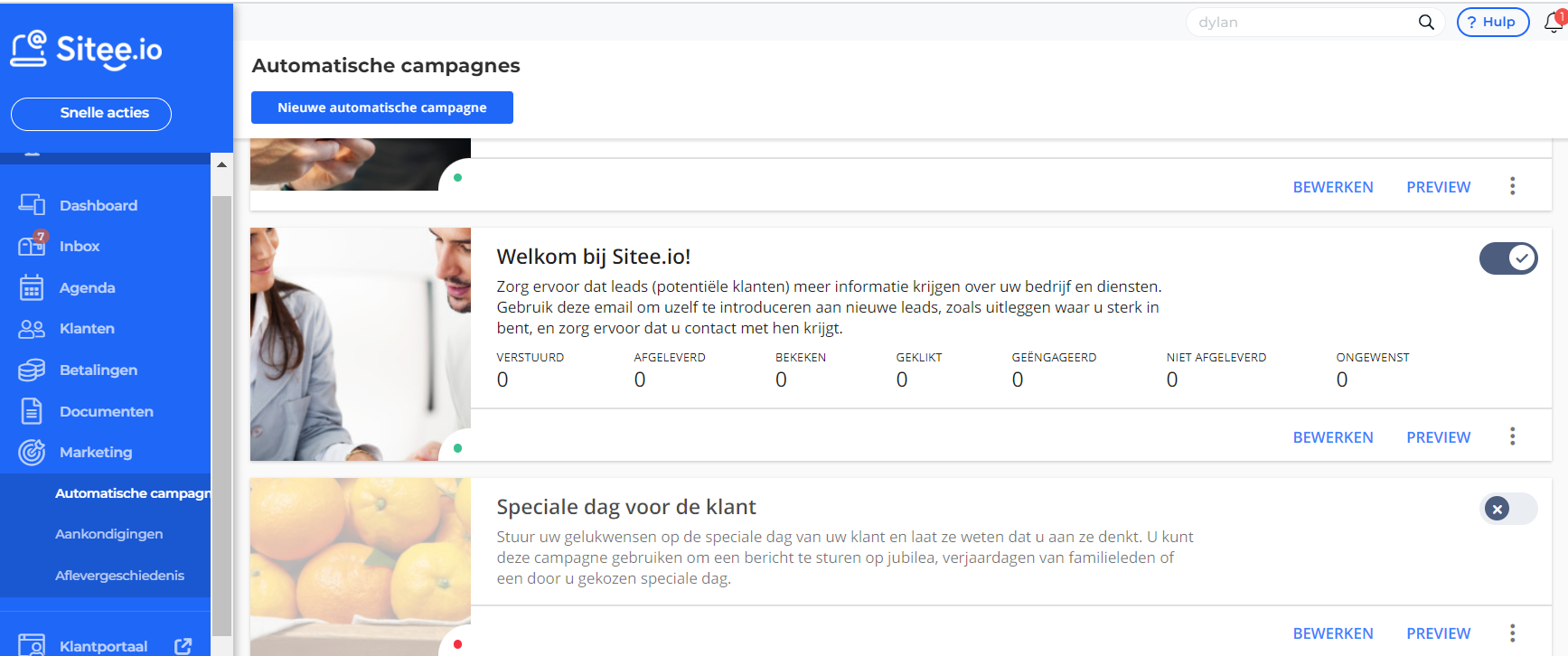1568x656 pixels.
Task: Open more options for top partial campaign
Action: (1512, 186)
